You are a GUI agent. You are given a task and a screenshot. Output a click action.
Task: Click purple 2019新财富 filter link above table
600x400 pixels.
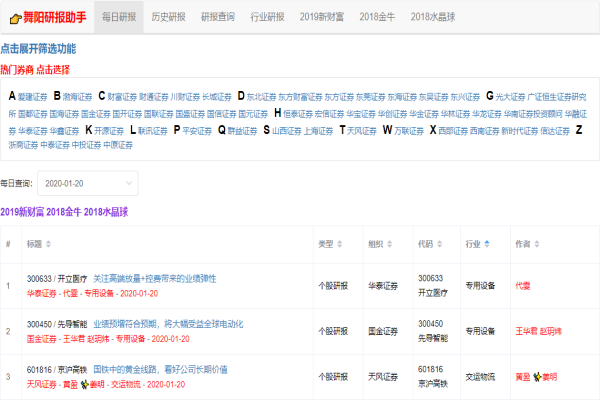click(x=22, y=212)
